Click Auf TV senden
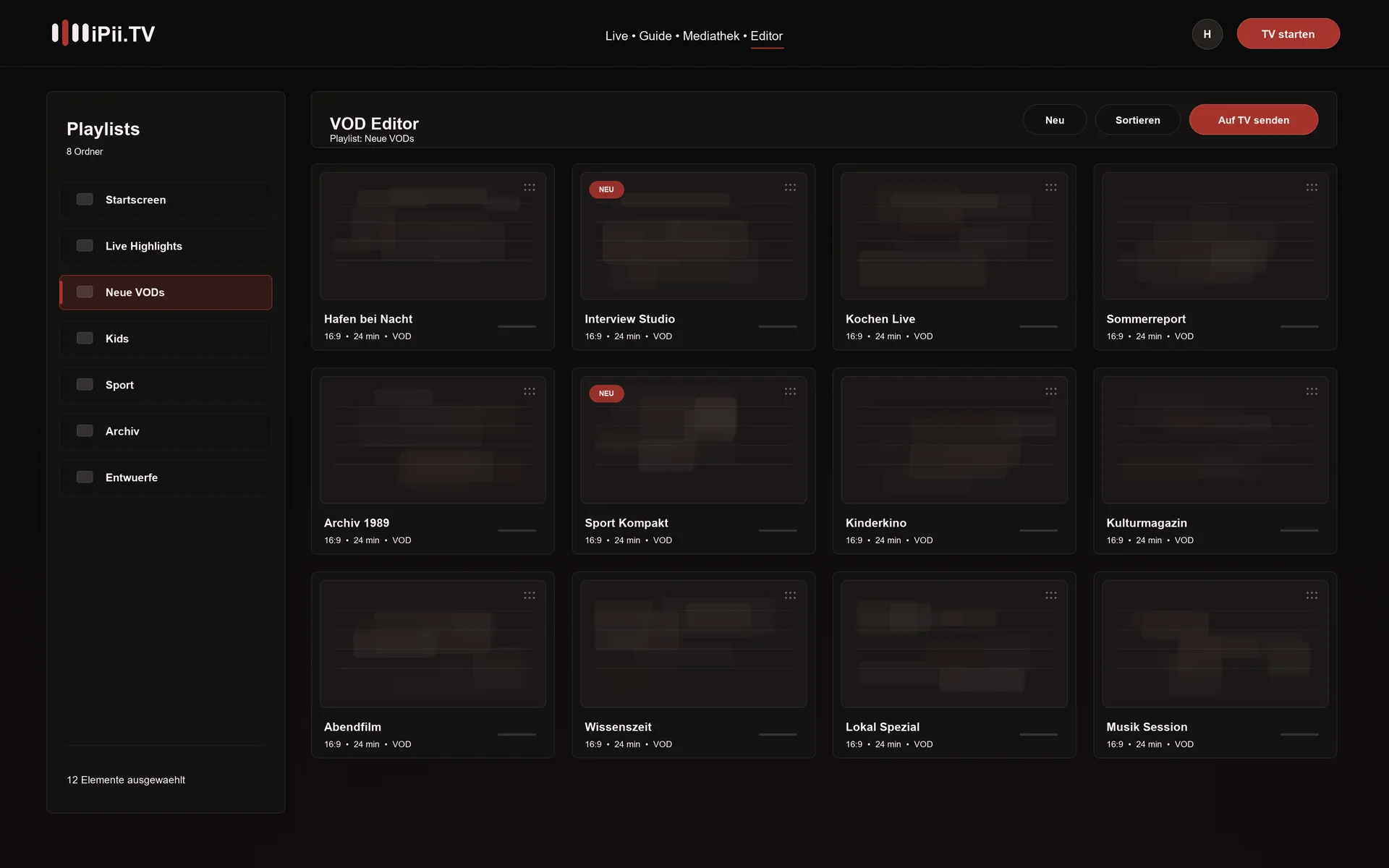The image size is (1389, 868). click(x=1253, y=120)
